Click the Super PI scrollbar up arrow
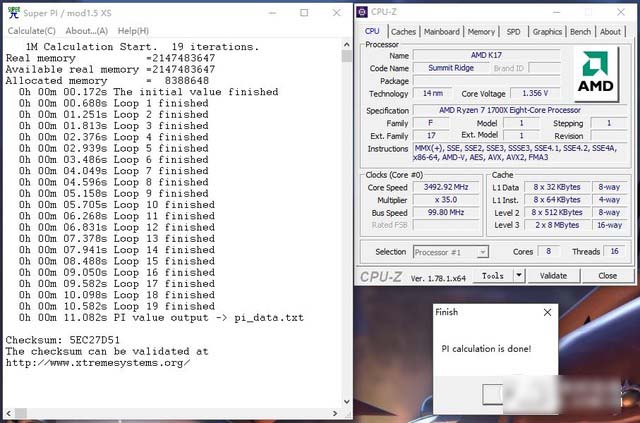640x423 pixels. pos(346,46)
